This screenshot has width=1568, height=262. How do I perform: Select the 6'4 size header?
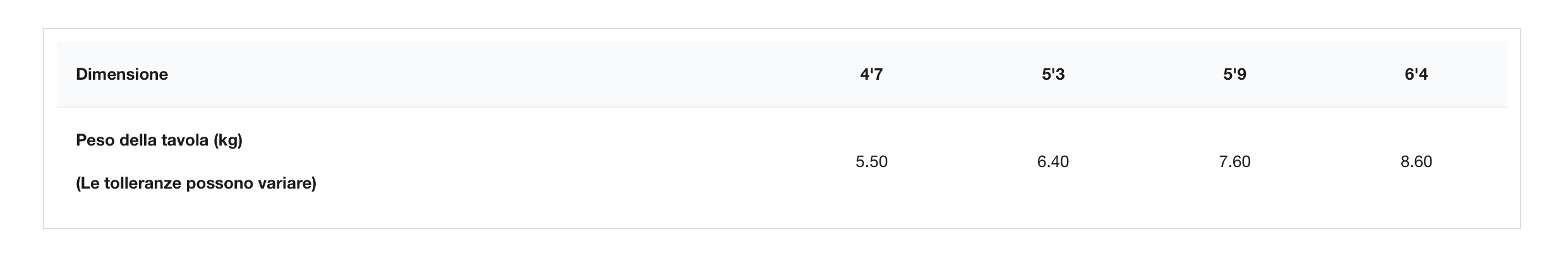tap(1416, 75)
